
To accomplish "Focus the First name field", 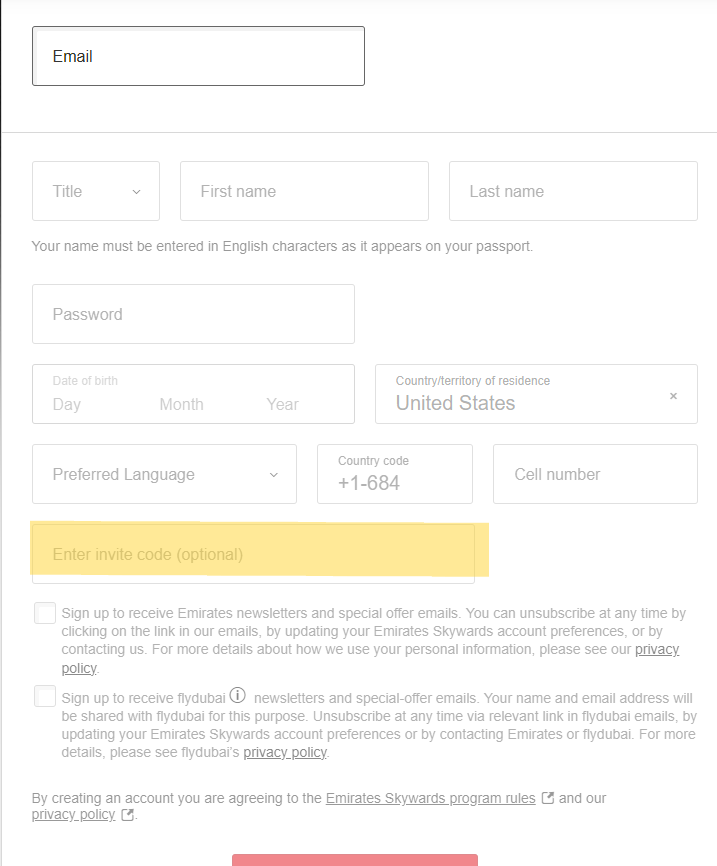I will pyautogui.click(x=304, y=191).
